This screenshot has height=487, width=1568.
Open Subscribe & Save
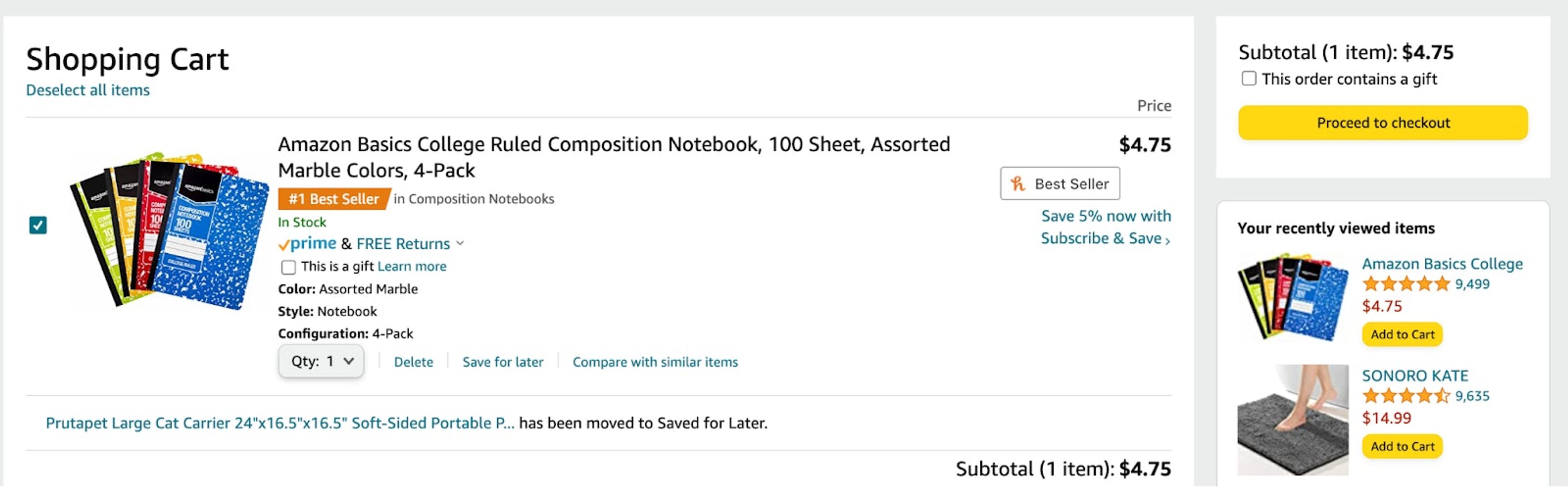pos(1102,238)
